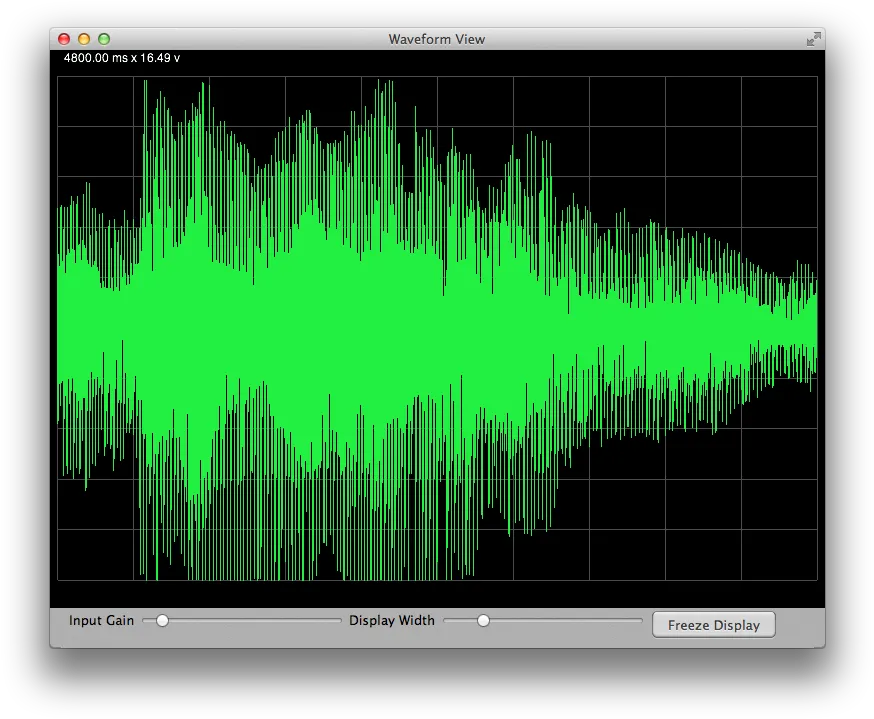The image size is (874, 719).
Task: Close the Waveform View window
Action: (64, 39)
